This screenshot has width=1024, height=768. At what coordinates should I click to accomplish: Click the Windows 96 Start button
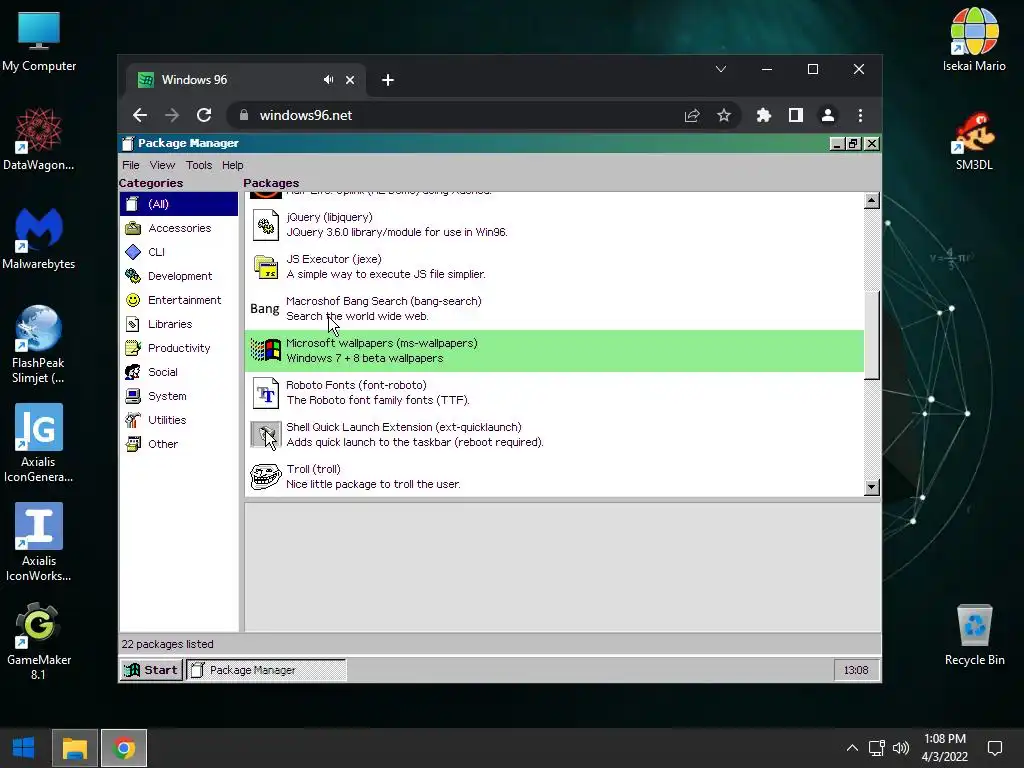tap(151, 670)
